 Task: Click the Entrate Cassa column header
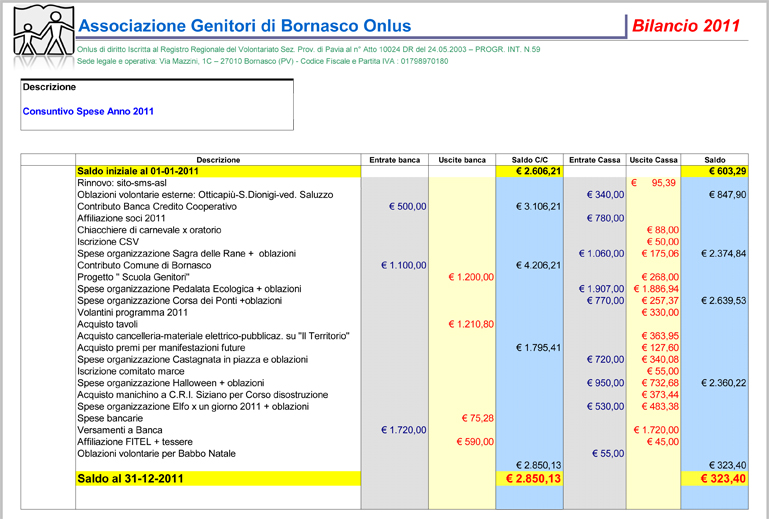(x=595, y=160)
